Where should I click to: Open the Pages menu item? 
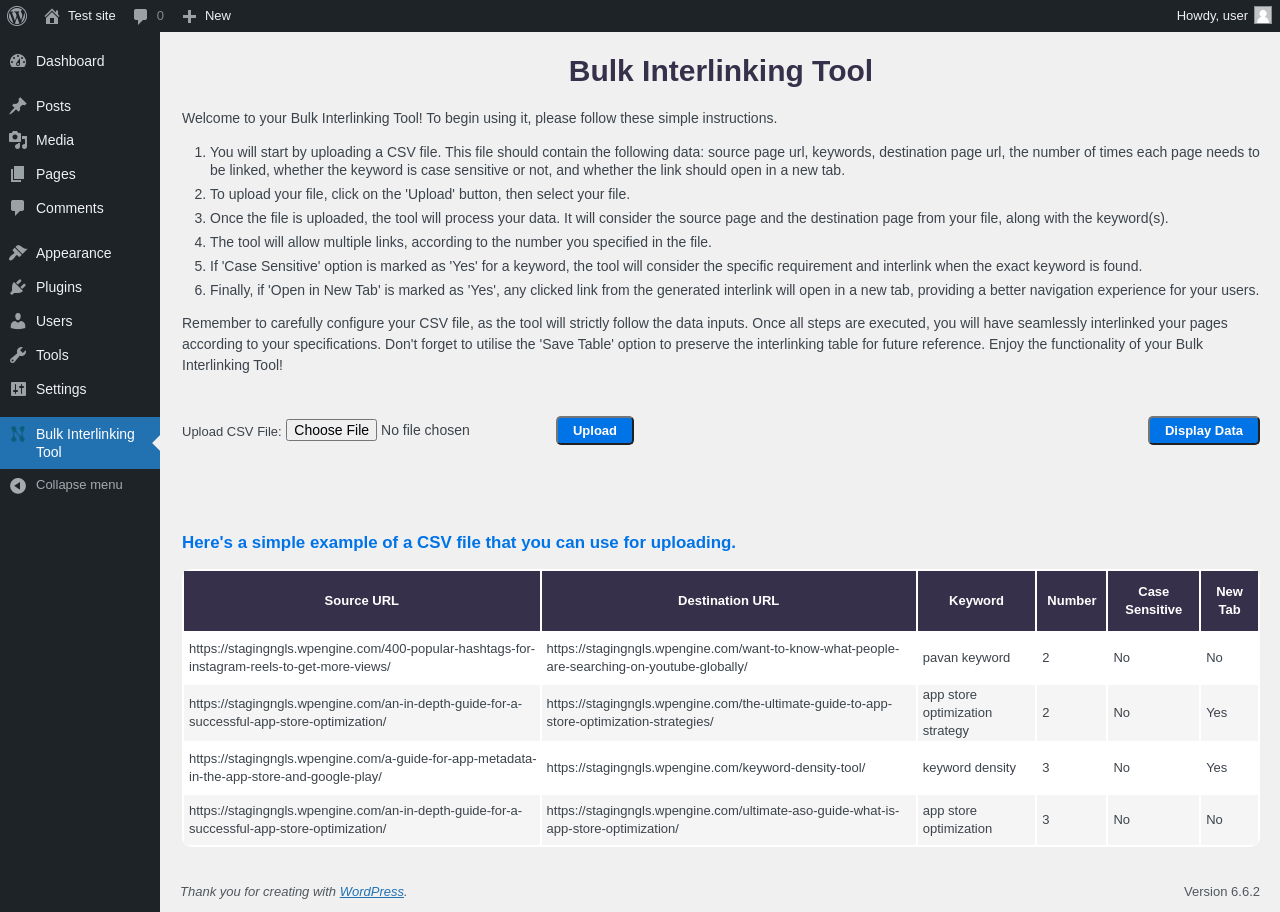coord(55,174)
